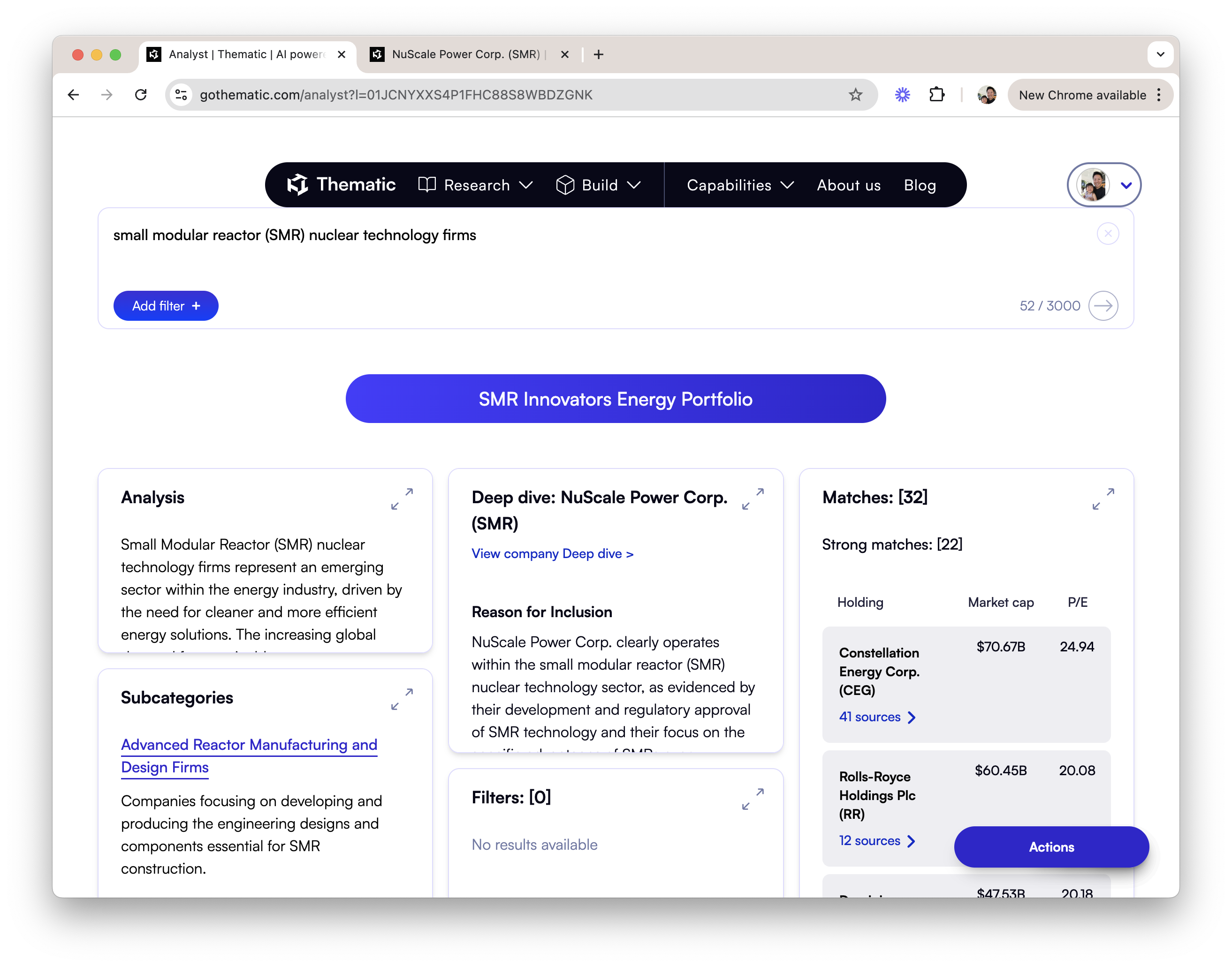Click the $60.45B market cap value
Screen dimensions: 1232x967
click(1000, 771)
